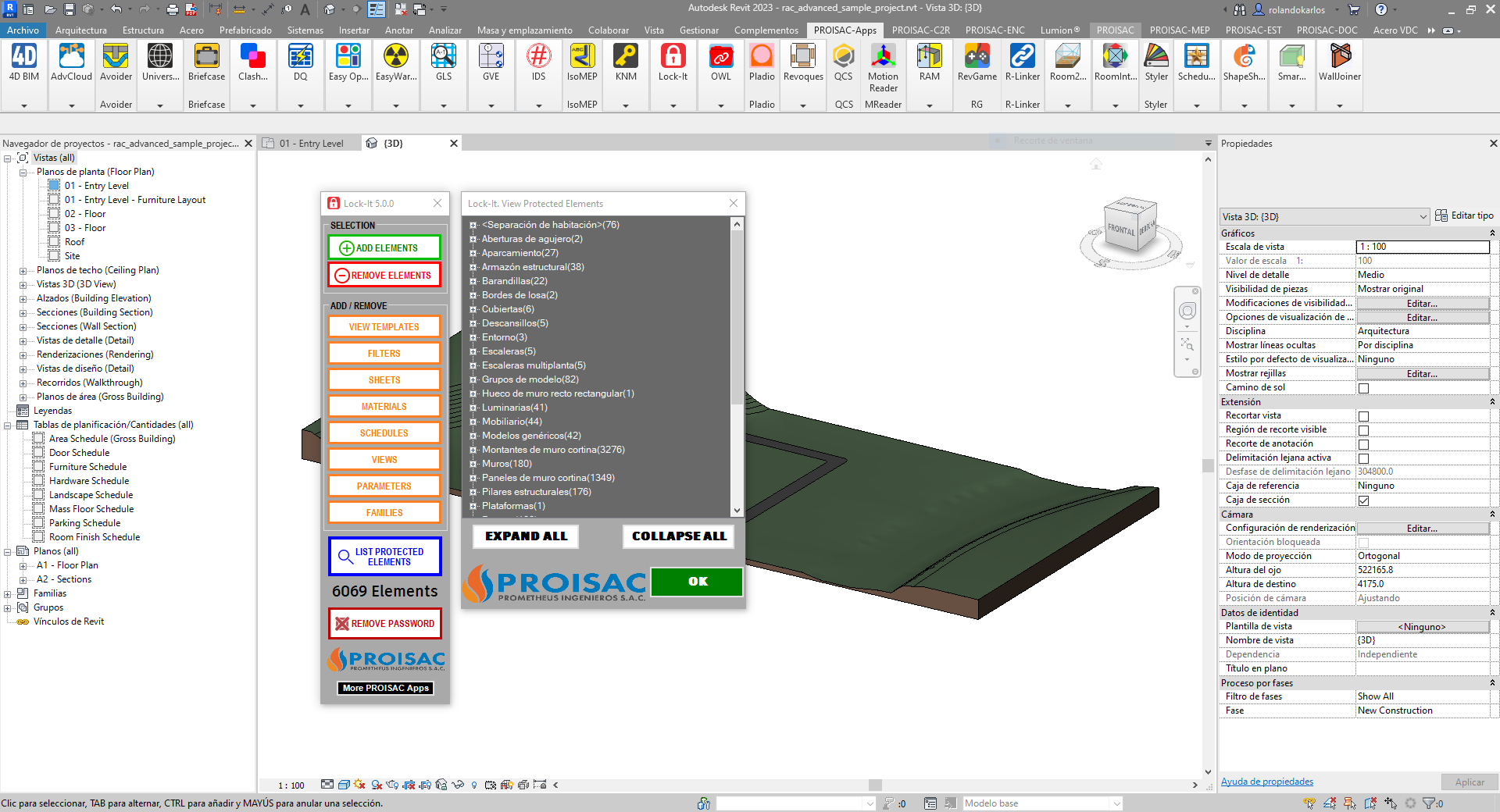
Task: Toggle the Camino de sol checkbox
Action: pos(1363,388)
